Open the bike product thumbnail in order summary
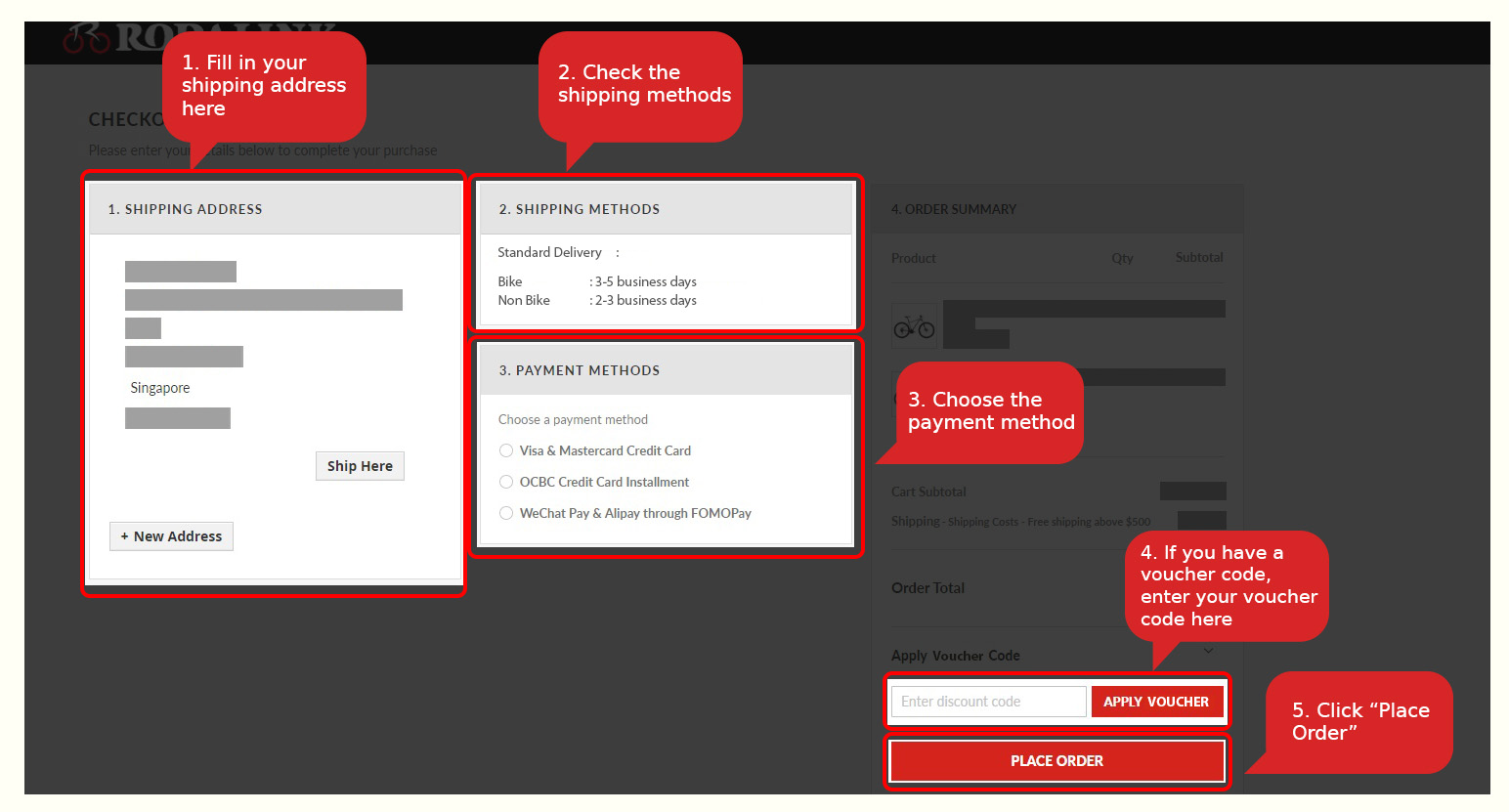 point(914,326)
